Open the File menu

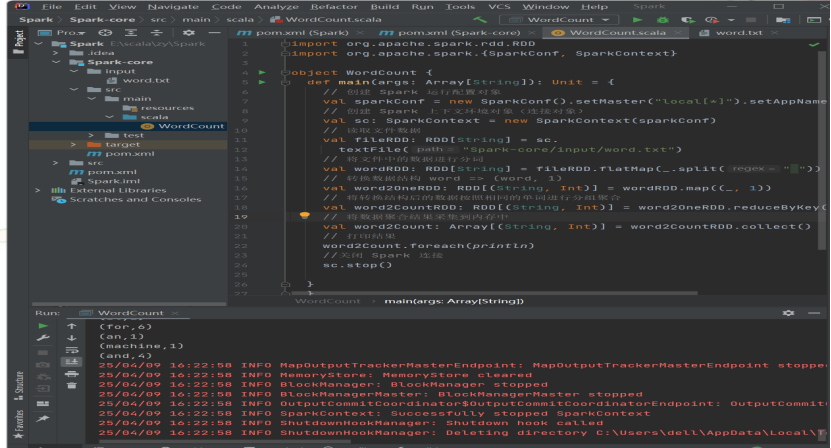point(52,6)
